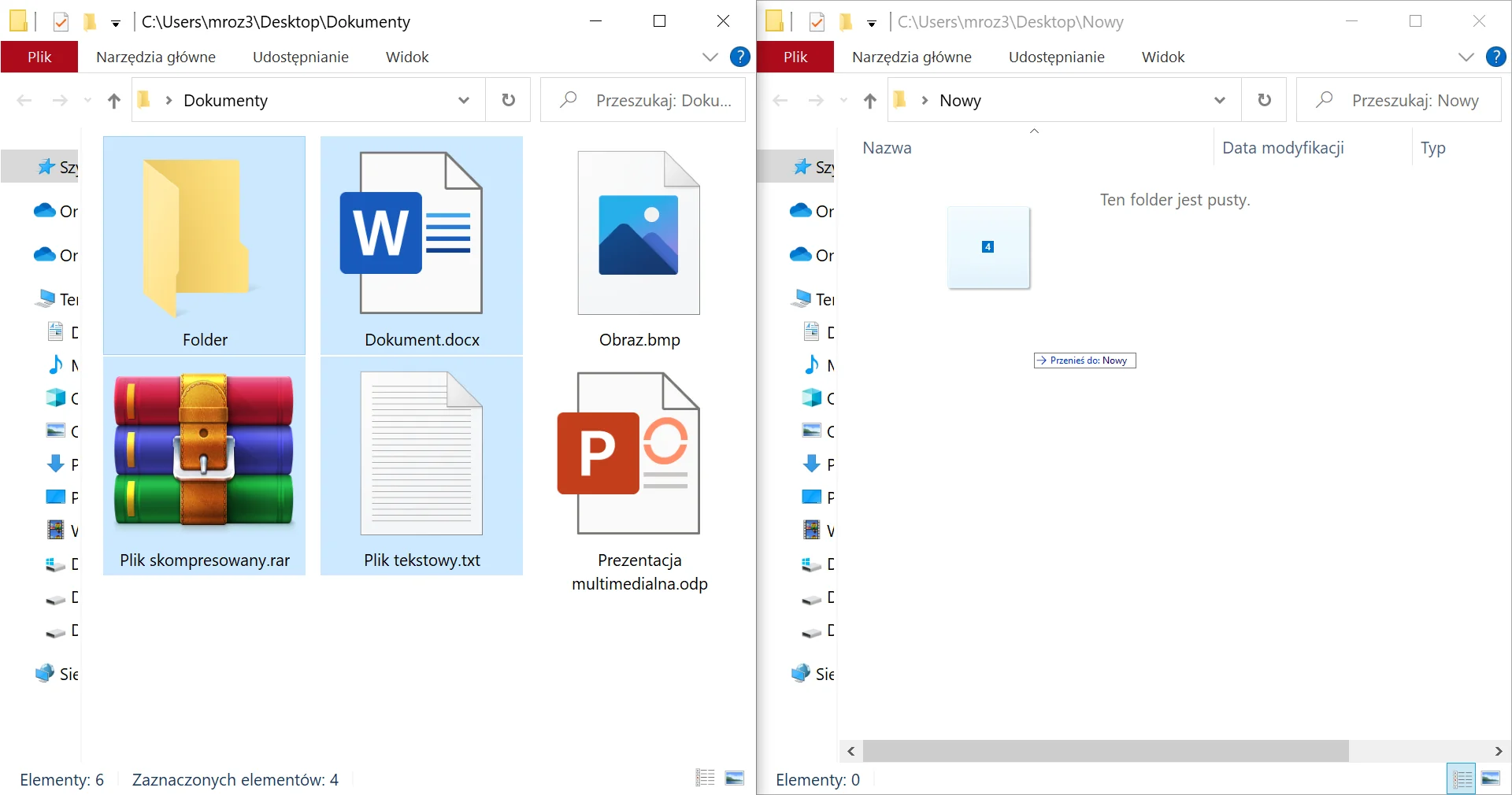
Task: Click New folder icon in Dokumenty quick access toolbar
Action: (x=90, y=22)
